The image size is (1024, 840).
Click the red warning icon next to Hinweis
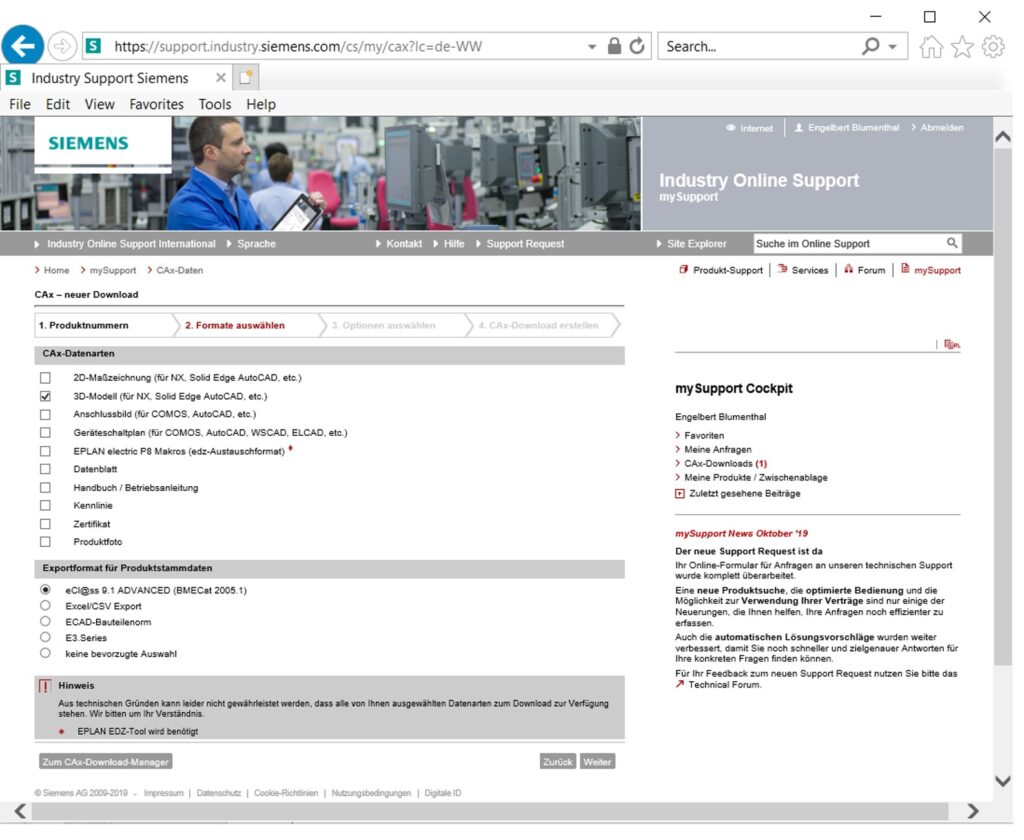pyautogui.click(x=45, y=686)
